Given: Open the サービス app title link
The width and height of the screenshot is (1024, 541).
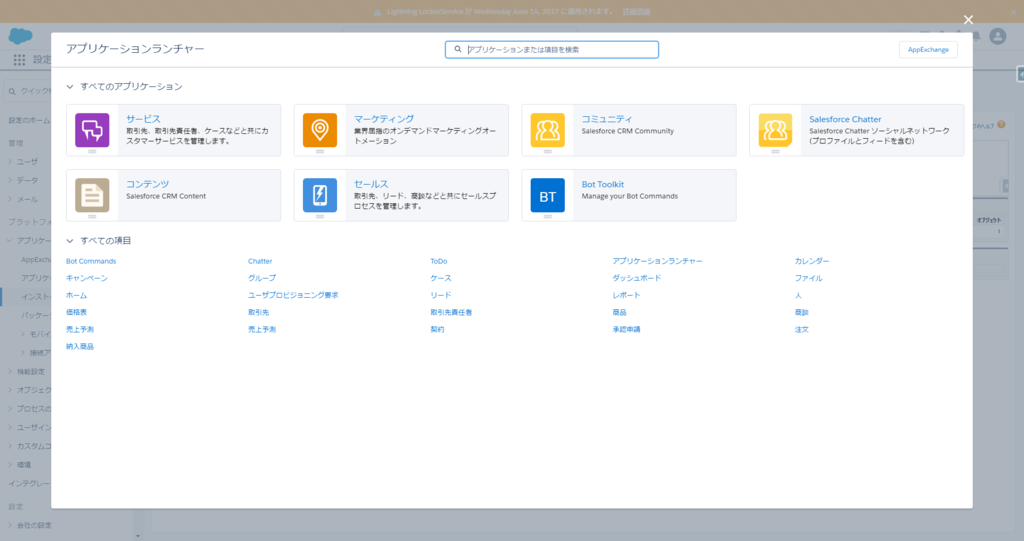Looking at the screenshot, I should (x=143, y=119).
